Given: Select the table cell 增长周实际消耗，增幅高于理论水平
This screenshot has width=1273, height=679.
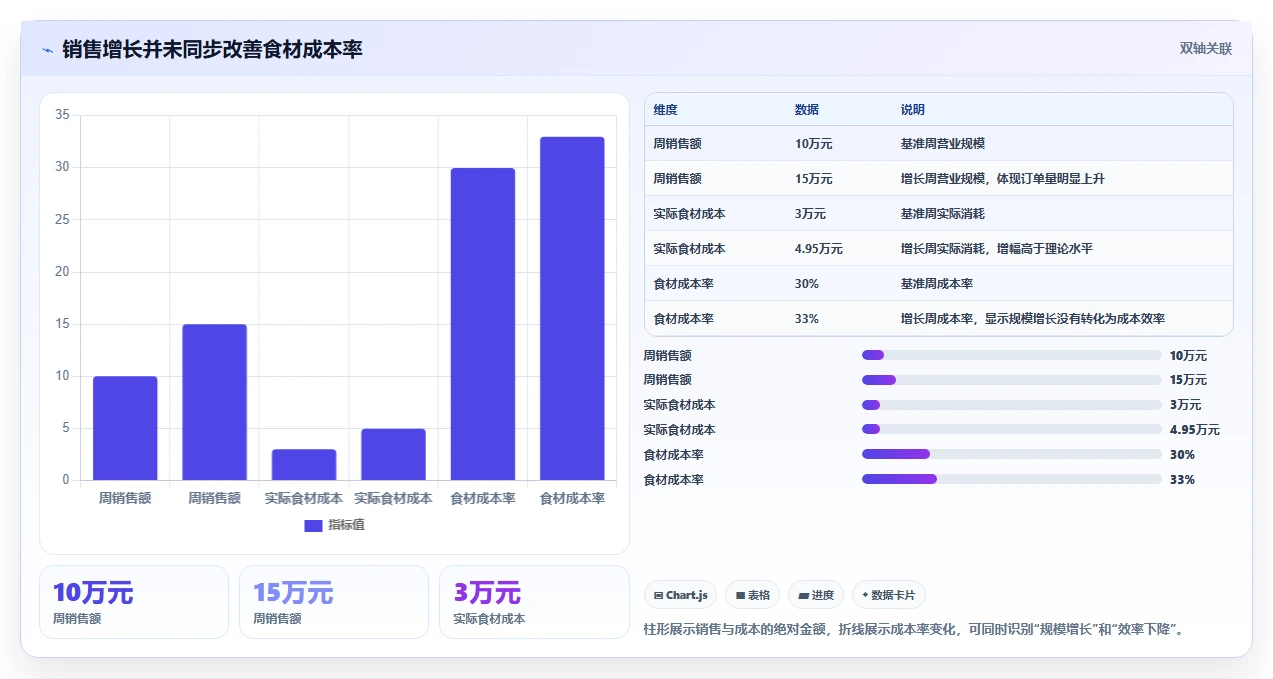Looking at the screenshot, I should pos(997,249).
